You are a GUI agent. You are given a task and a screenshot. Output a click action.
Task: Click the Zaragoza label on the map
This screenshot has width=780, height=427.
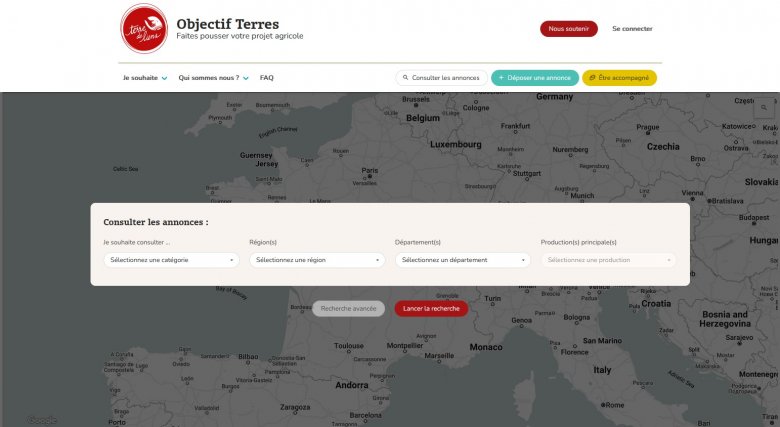click(295, 407)
